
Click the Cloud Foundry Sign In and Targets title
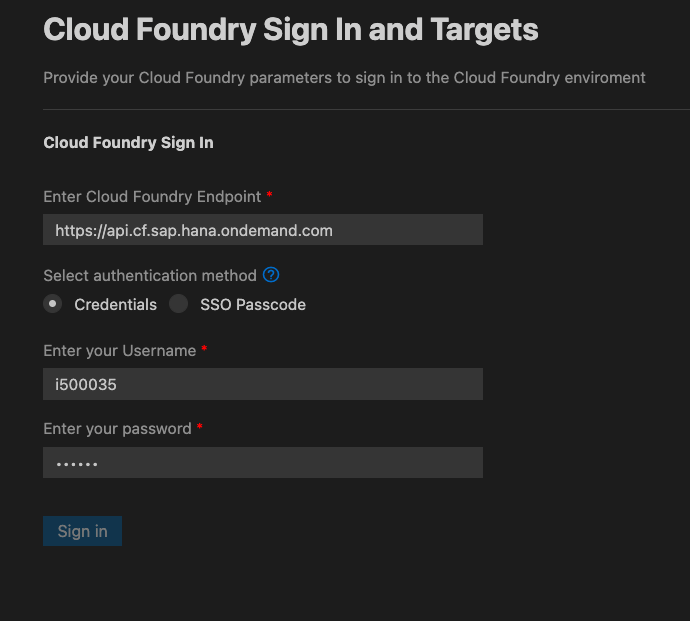point(290,30)
